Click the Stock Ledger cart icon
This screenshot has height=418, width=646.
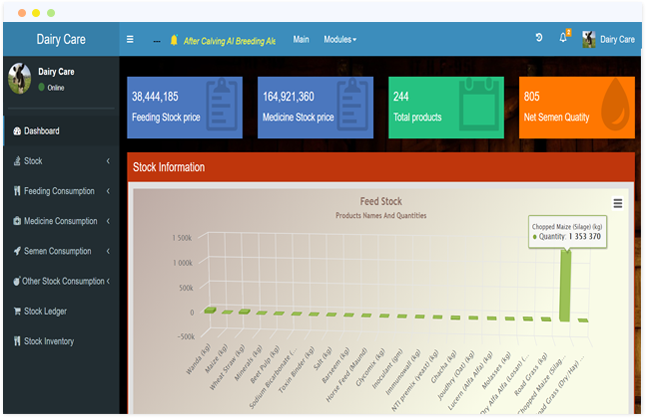click(x=17, y=311)
